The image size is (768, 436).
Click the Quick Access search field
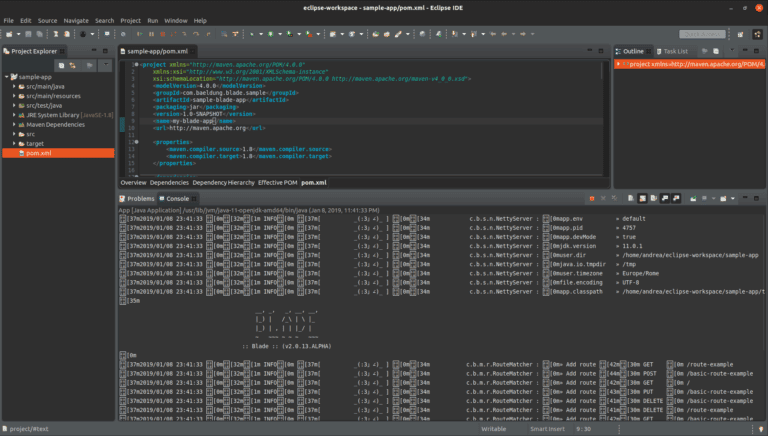700,34
